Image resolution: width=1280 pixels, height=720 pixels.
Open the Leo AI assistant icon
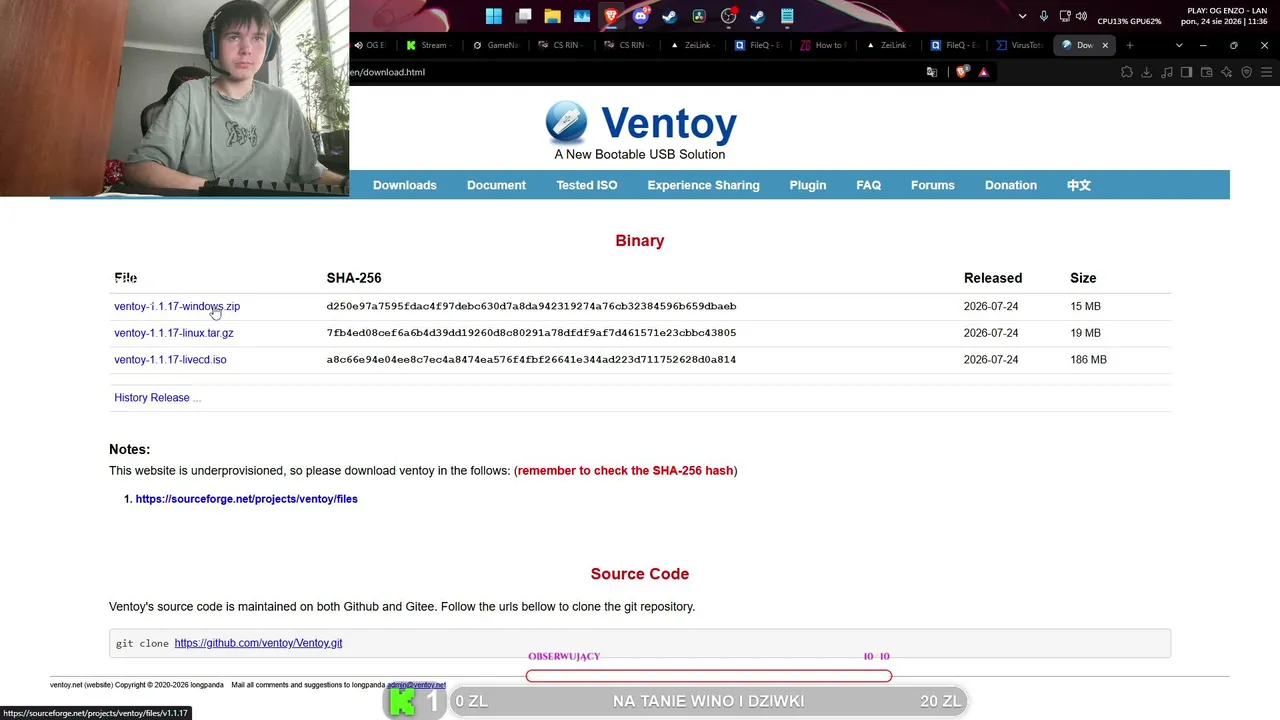(x=1227, y=72)
